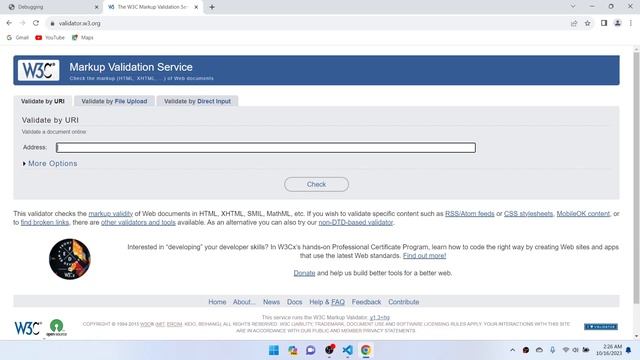Viewport: 640px width, 360px height.
Task: Open Feedback in footer menu
Action: (366, 302)
